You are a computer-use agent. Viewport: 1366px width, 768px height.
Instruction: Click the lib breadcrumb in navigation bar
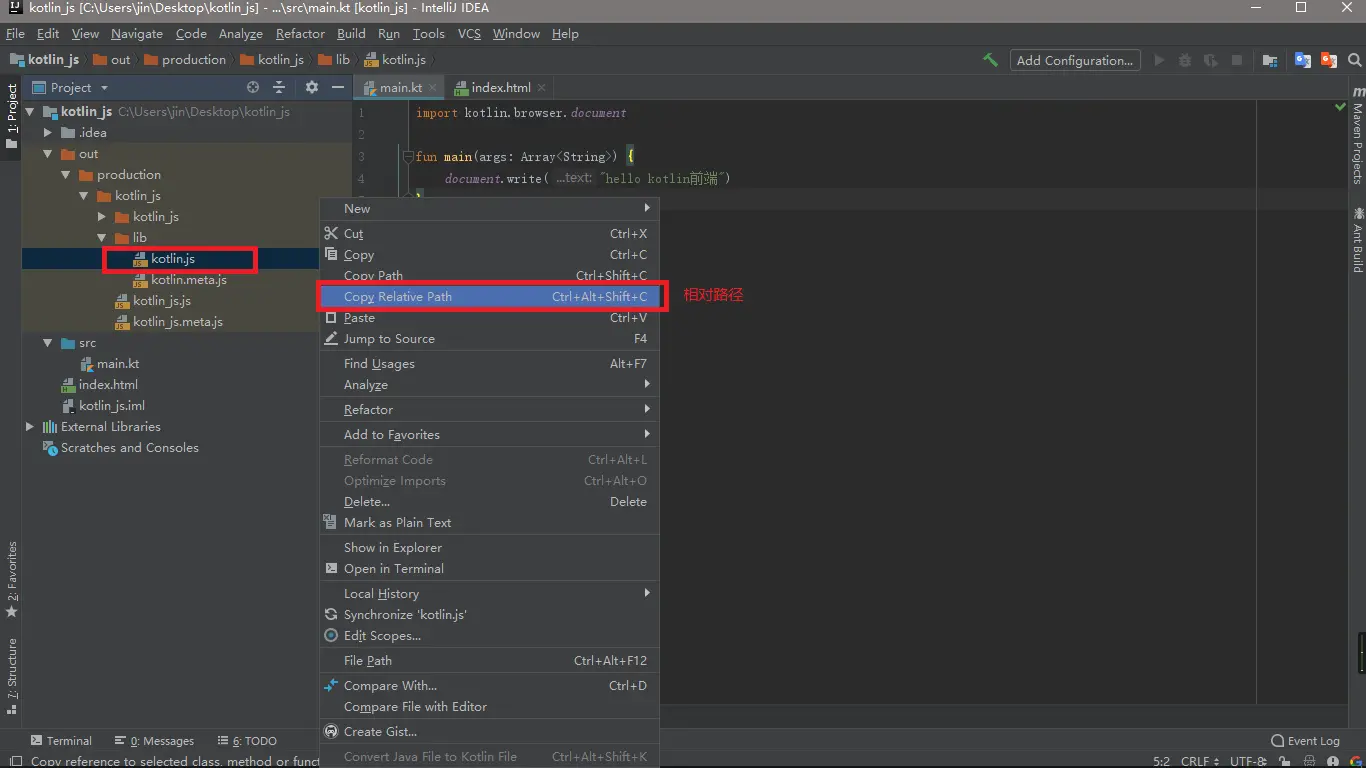pos(335,60)
